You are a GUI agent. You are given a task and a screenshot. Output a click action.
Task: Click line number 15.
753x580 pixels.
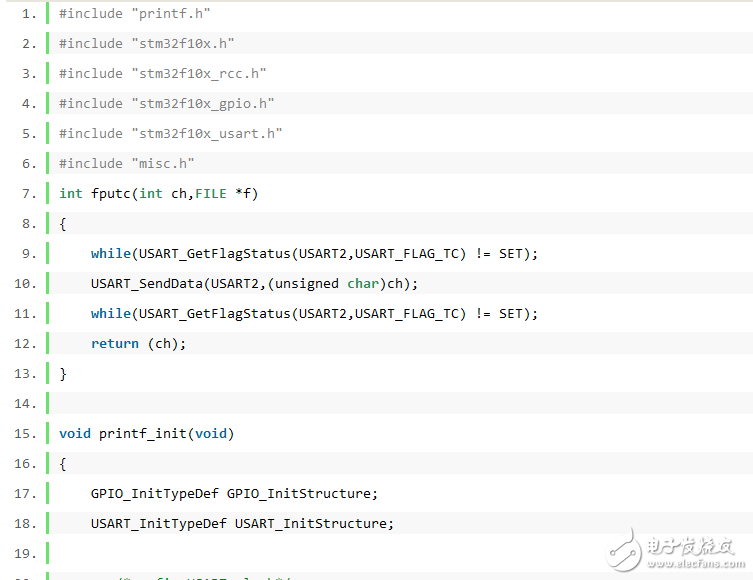point(25,434)
